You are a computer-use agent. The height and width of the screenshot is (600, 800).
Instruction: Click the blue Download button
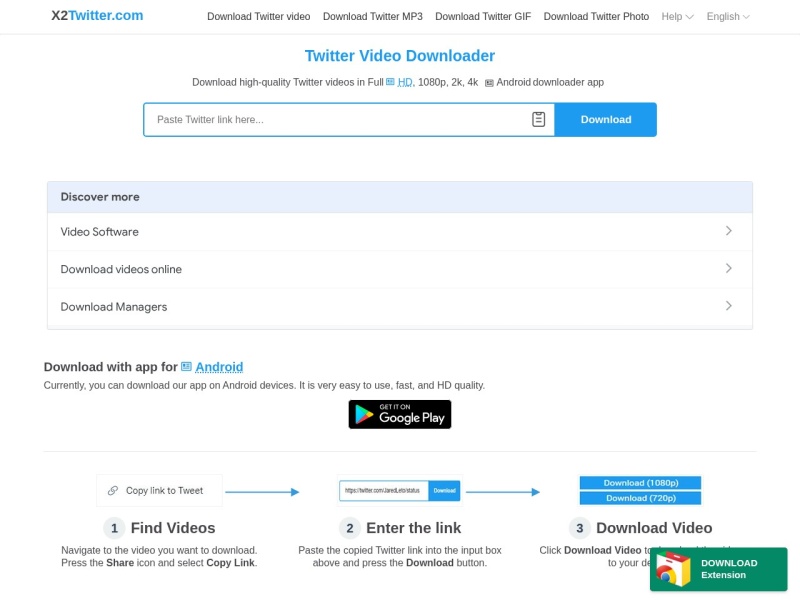tap(606, 119)
